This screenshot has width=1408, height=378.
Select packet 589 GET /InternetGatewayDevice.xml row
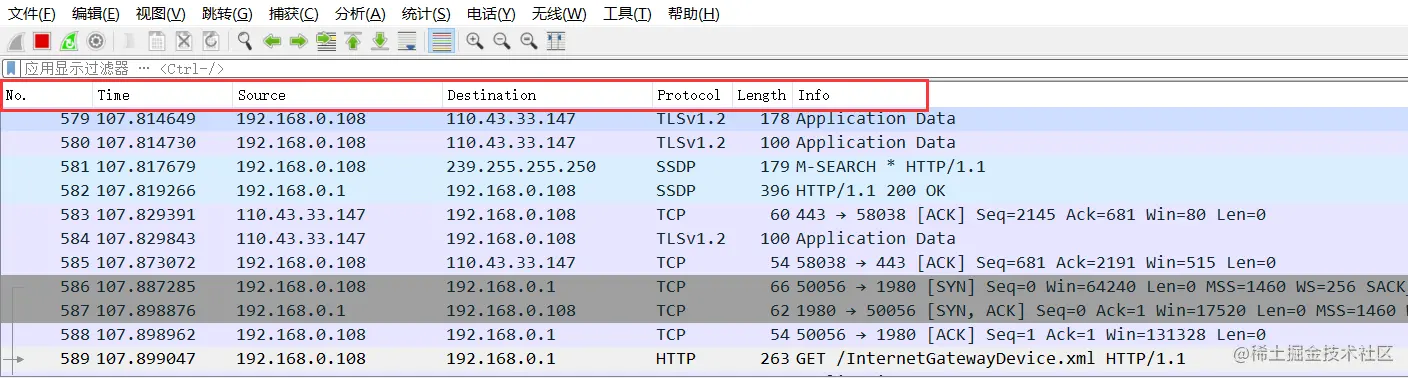click(x=704, y=359)
